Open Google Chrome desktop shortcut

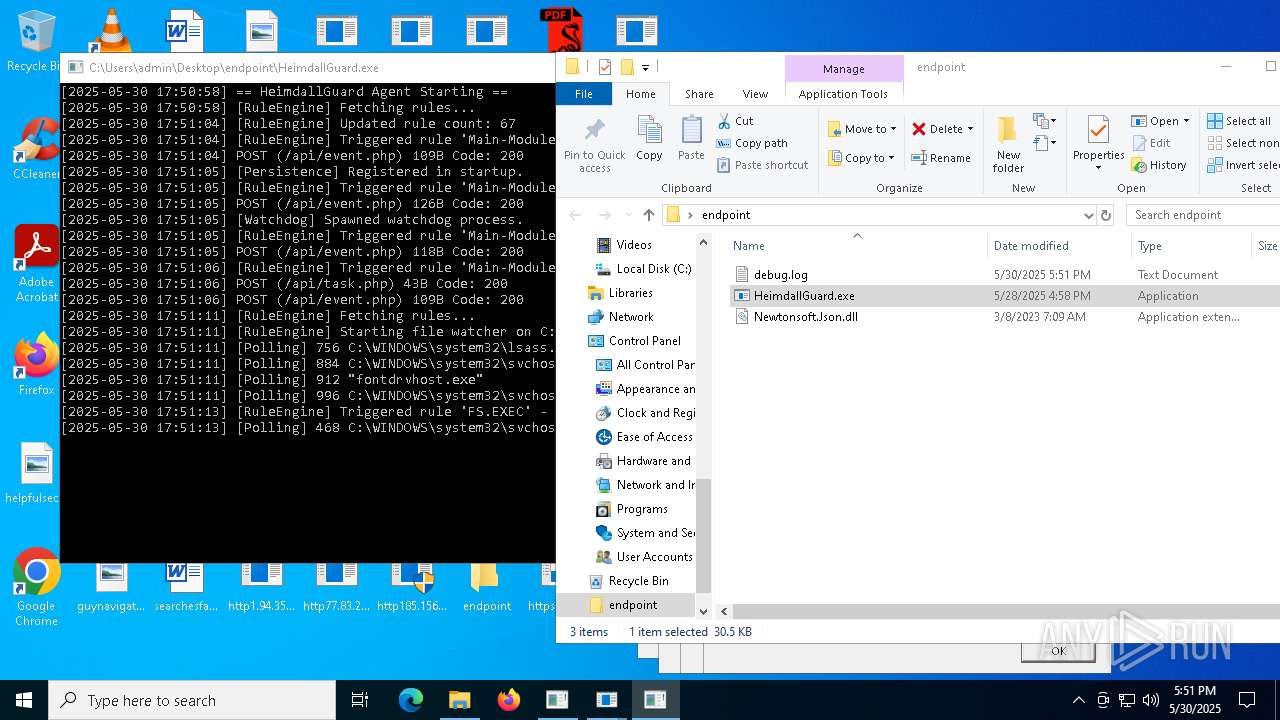click(36, 588)
